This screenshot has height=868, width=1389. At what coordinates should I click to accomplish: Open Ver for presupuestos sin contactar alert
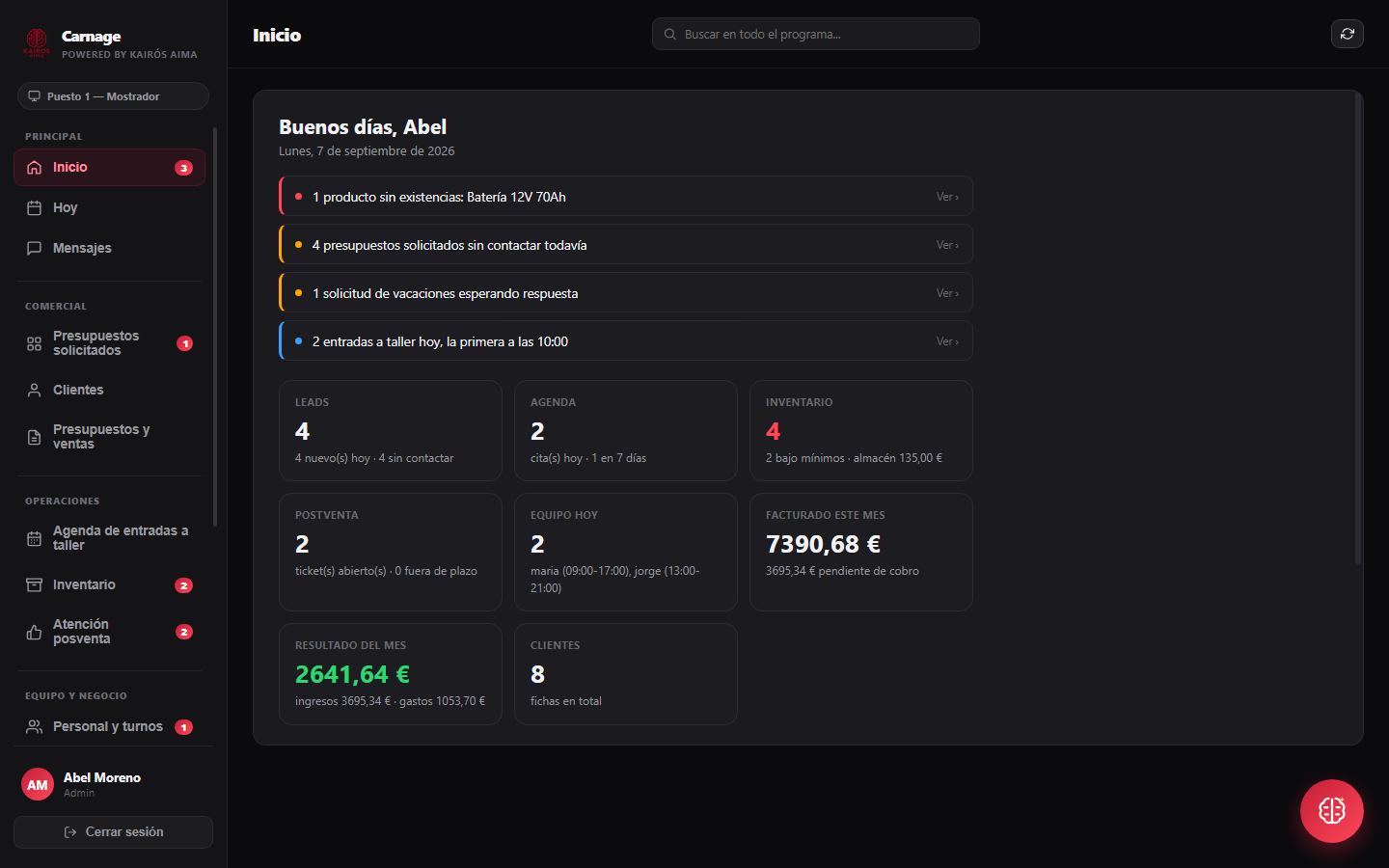click(947, 245)
